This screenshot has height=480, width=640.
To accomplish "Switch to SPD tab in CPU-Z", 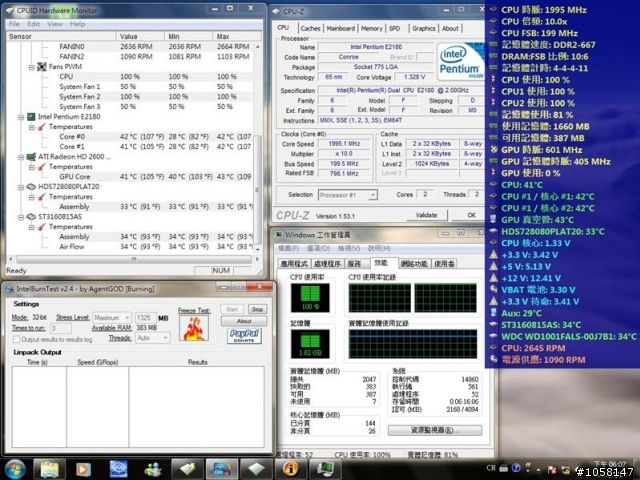I will click(395, 28).
